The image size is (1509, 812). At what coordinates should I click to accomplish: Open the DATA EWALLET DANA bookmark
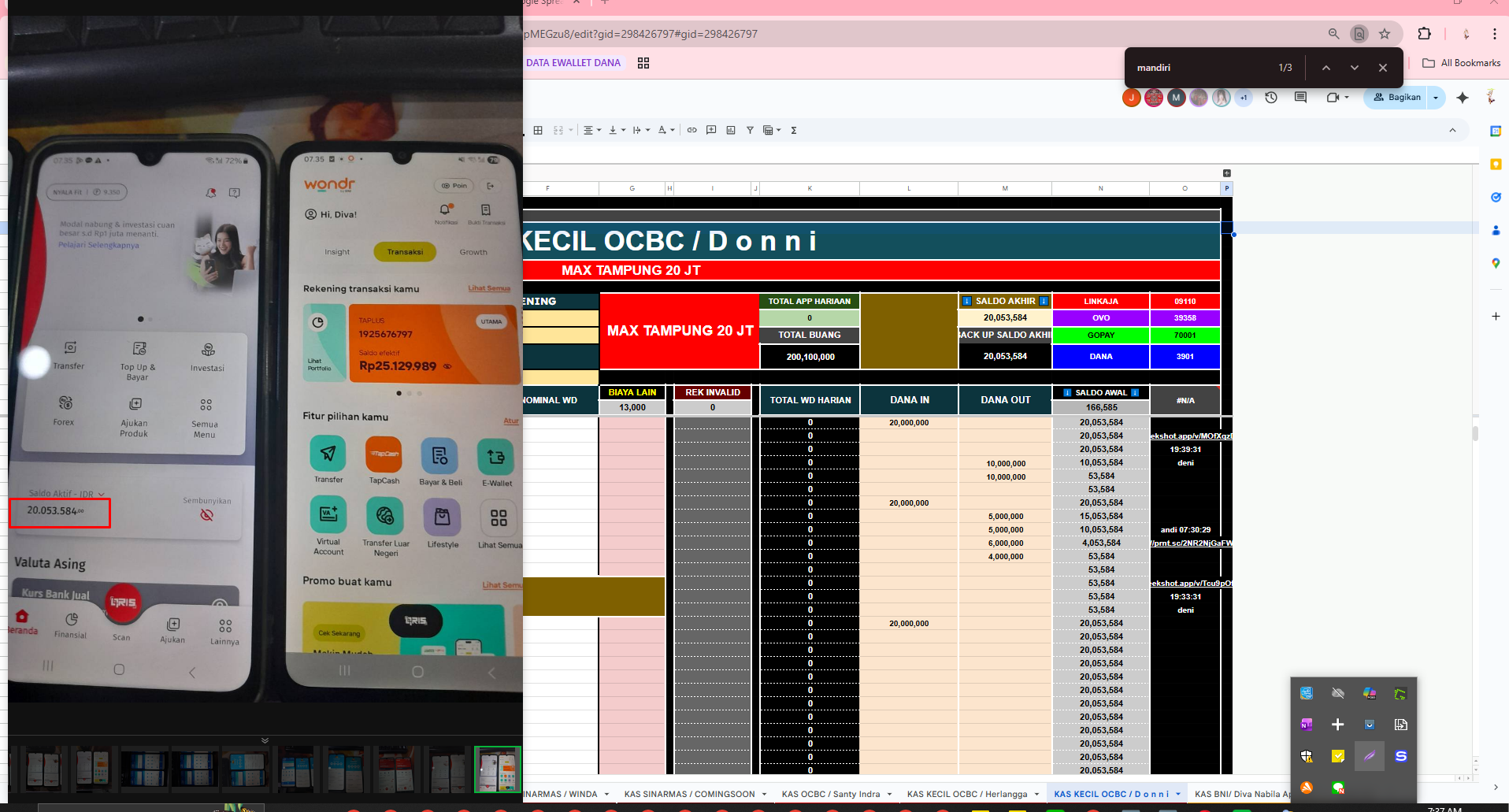click(573, 63)
